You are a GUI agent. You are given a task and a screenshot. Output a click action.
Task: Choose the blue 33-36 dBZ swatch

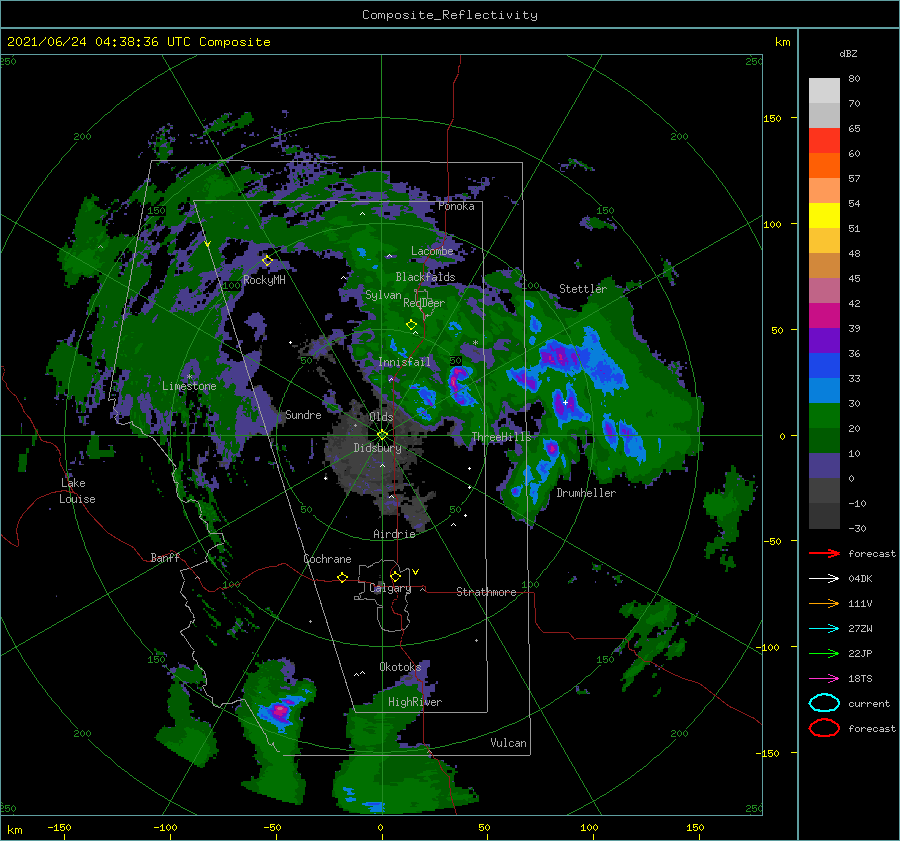(824, 365)
